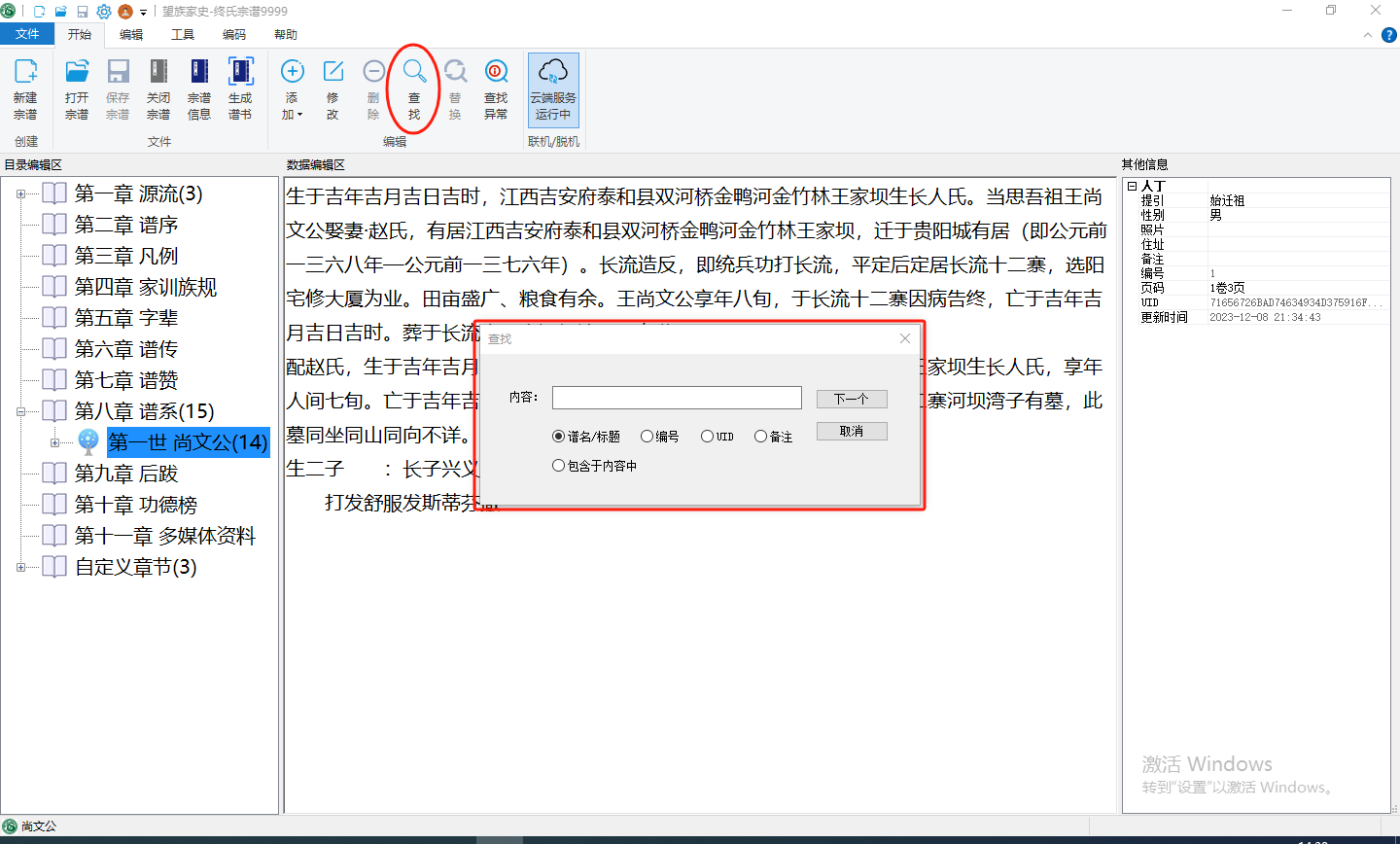This screenshot has height=844, width=1400.
Task: Open the 文件 menu tab
Action: tap(27, 34)
